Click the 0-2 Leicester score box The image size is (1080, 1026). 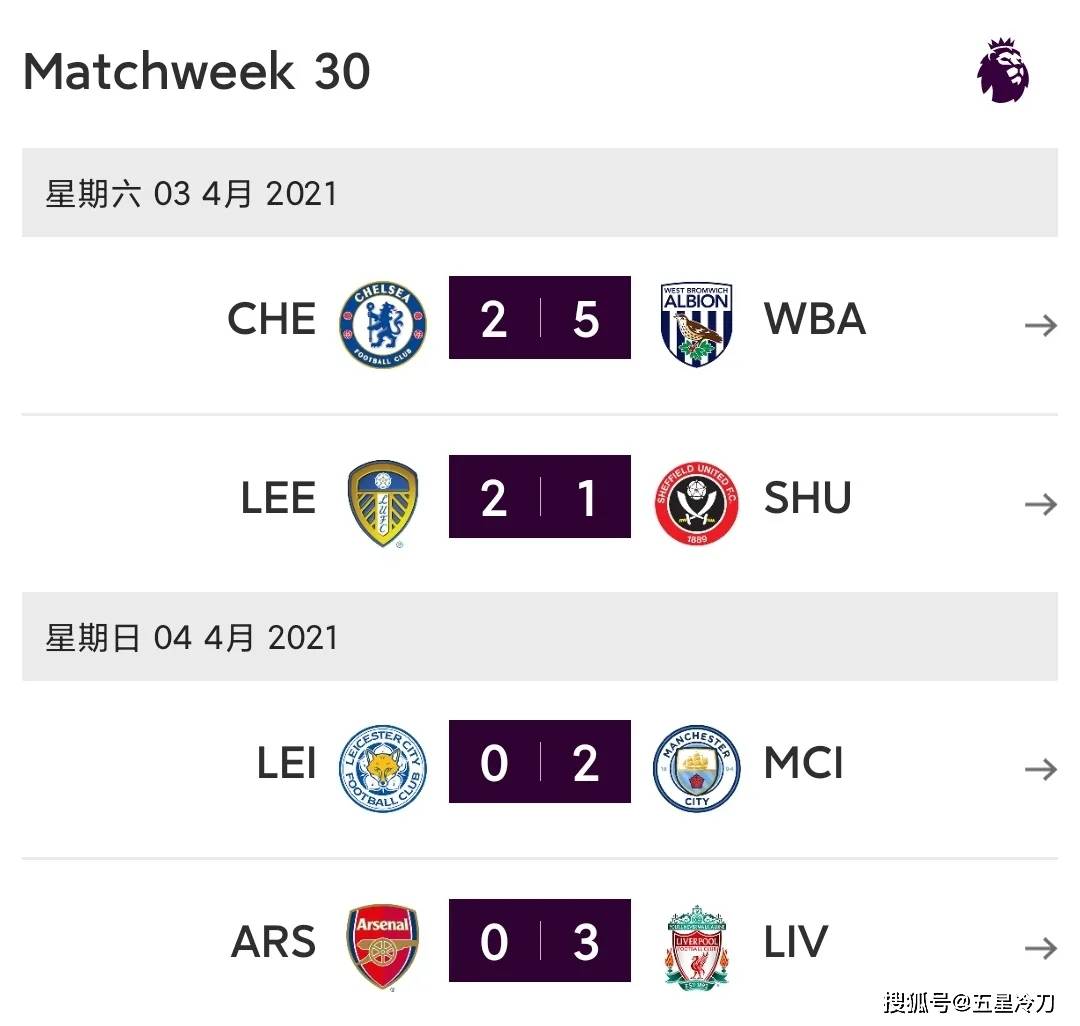(x=539, y=762)
